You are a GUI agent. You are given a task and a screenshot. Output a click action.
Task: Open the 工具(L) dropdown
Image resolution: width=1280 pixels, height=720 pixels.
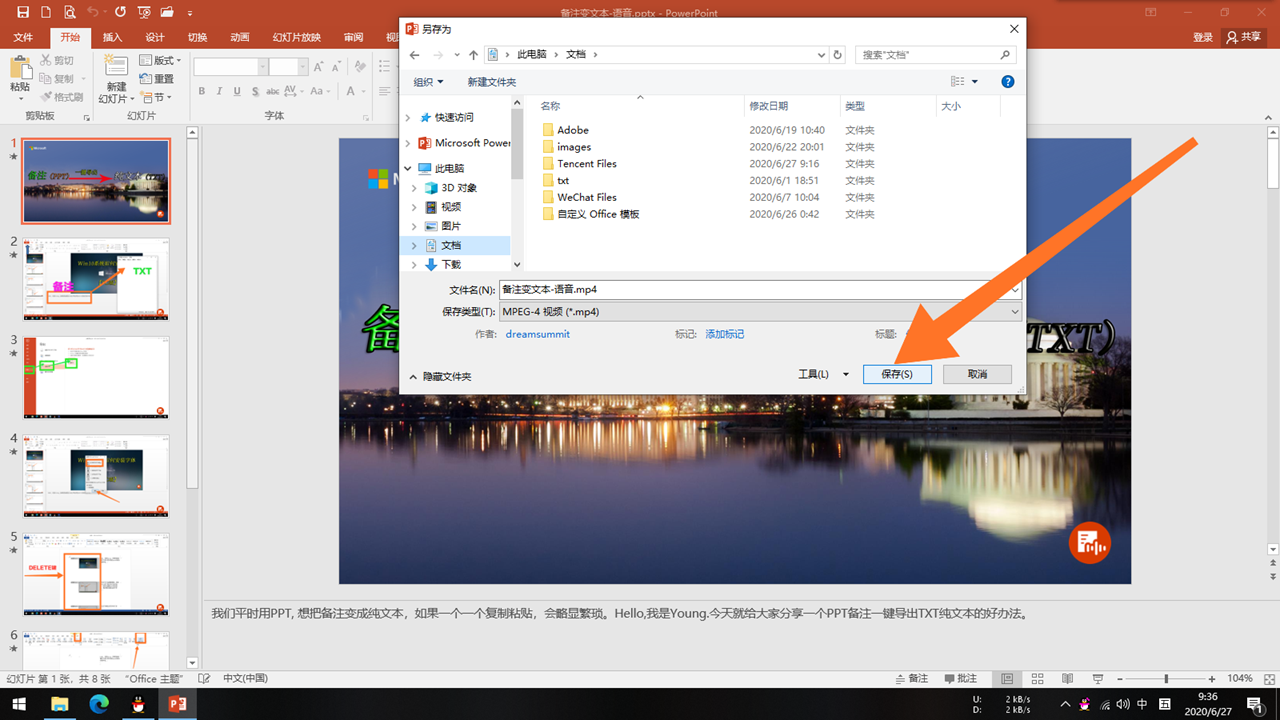point(823,374)
